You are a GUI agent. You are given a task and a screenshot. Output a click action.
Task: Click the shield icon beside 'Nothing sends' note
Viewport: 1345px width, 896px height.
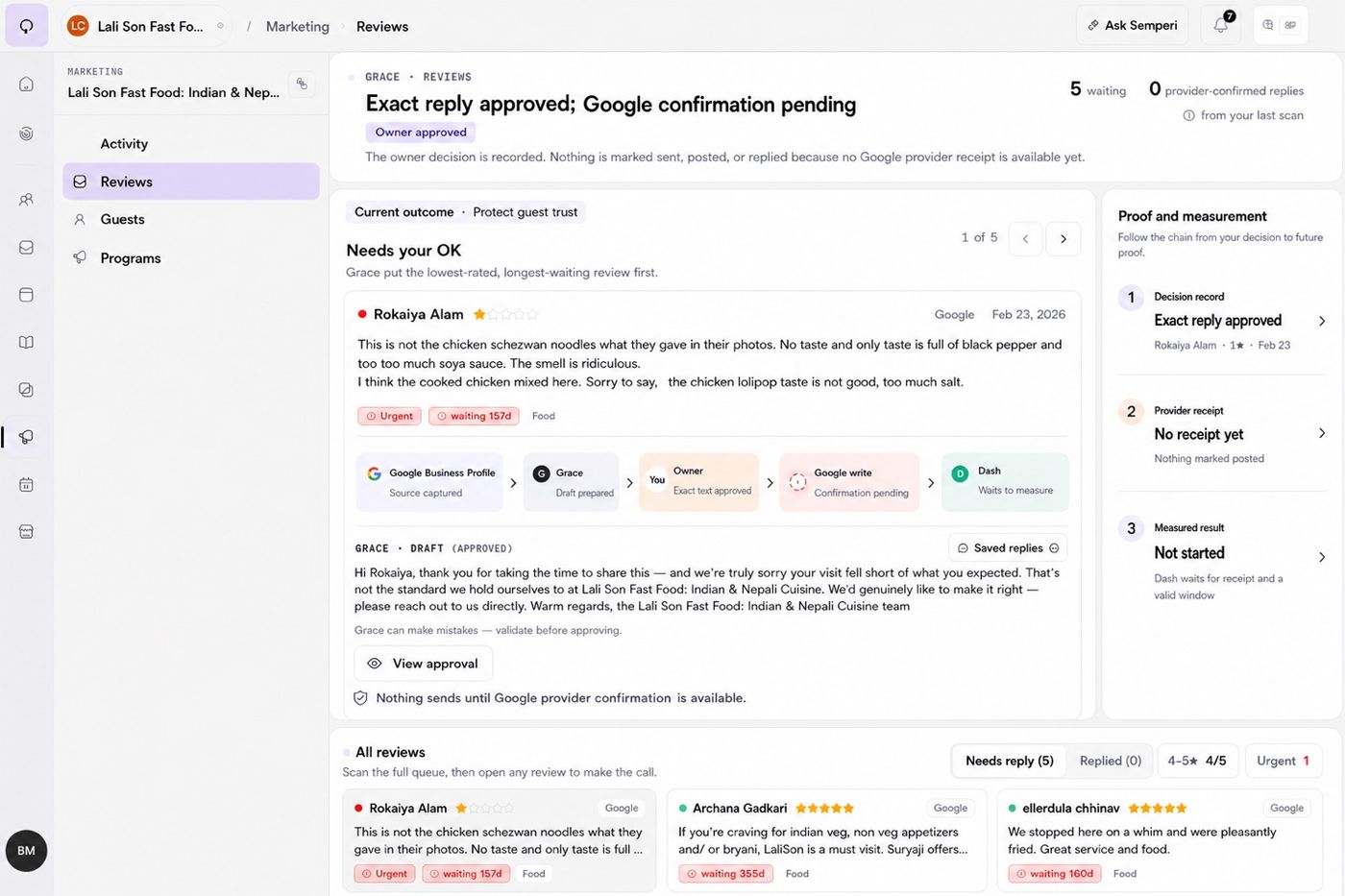click(360, 698)
